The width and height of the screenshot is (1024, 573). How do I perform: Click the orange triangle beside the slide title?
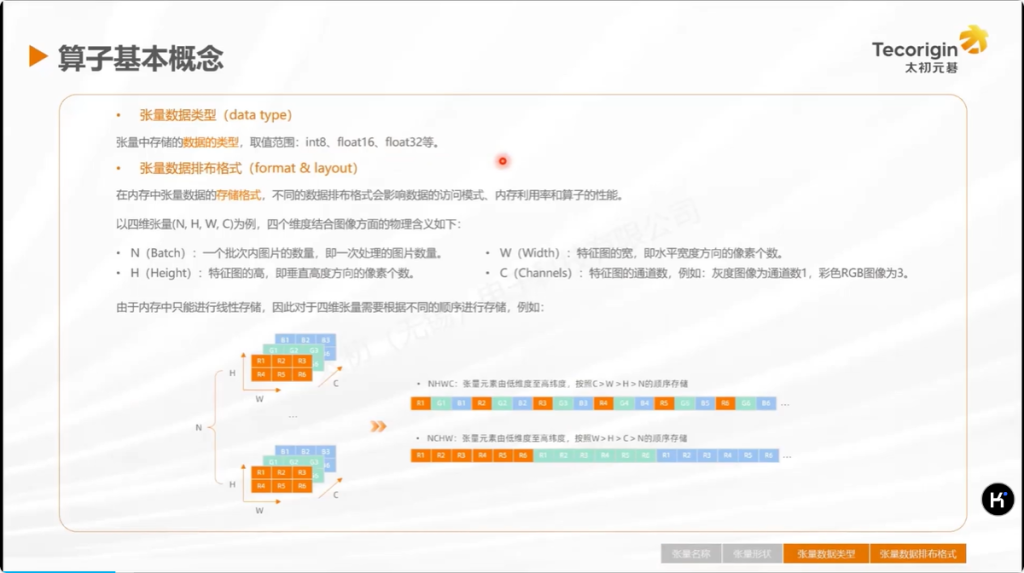[x=38, y=56]
